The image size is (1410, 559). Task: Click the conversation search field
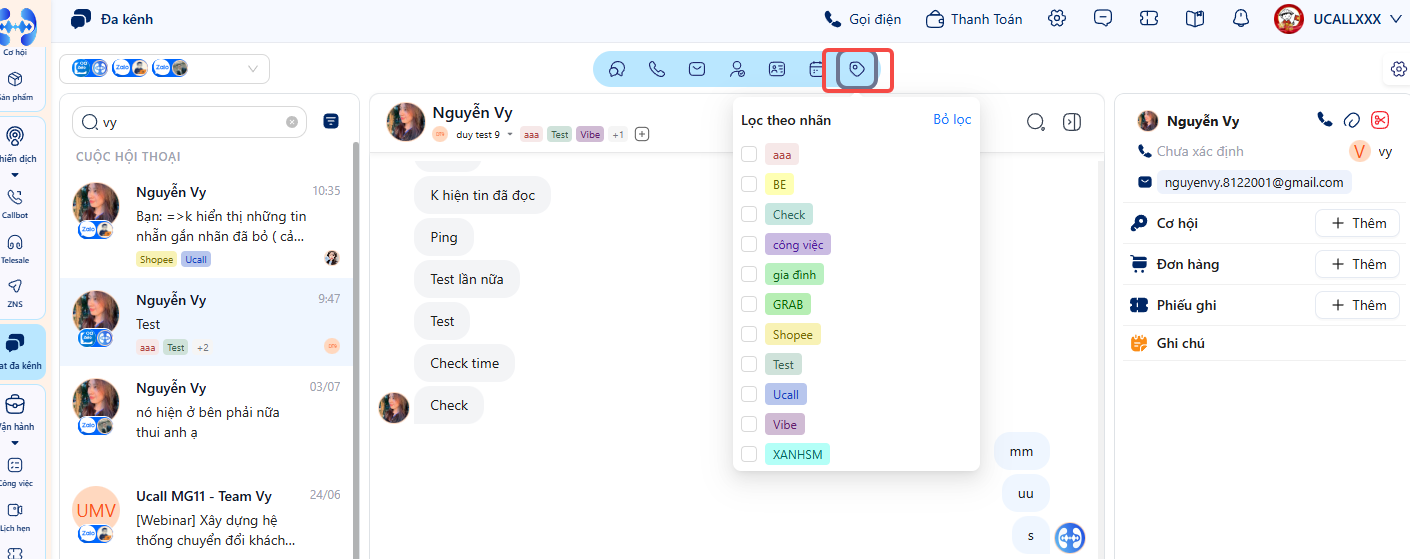tap(189, 122)
